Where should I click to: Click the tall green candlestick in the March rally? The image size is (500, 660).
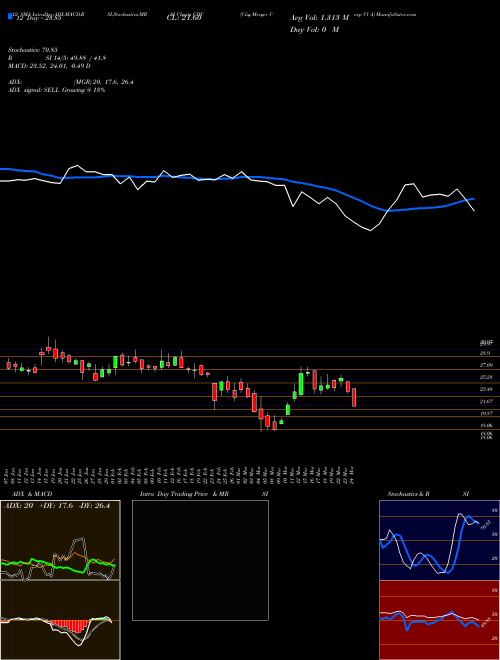[301, 384]
